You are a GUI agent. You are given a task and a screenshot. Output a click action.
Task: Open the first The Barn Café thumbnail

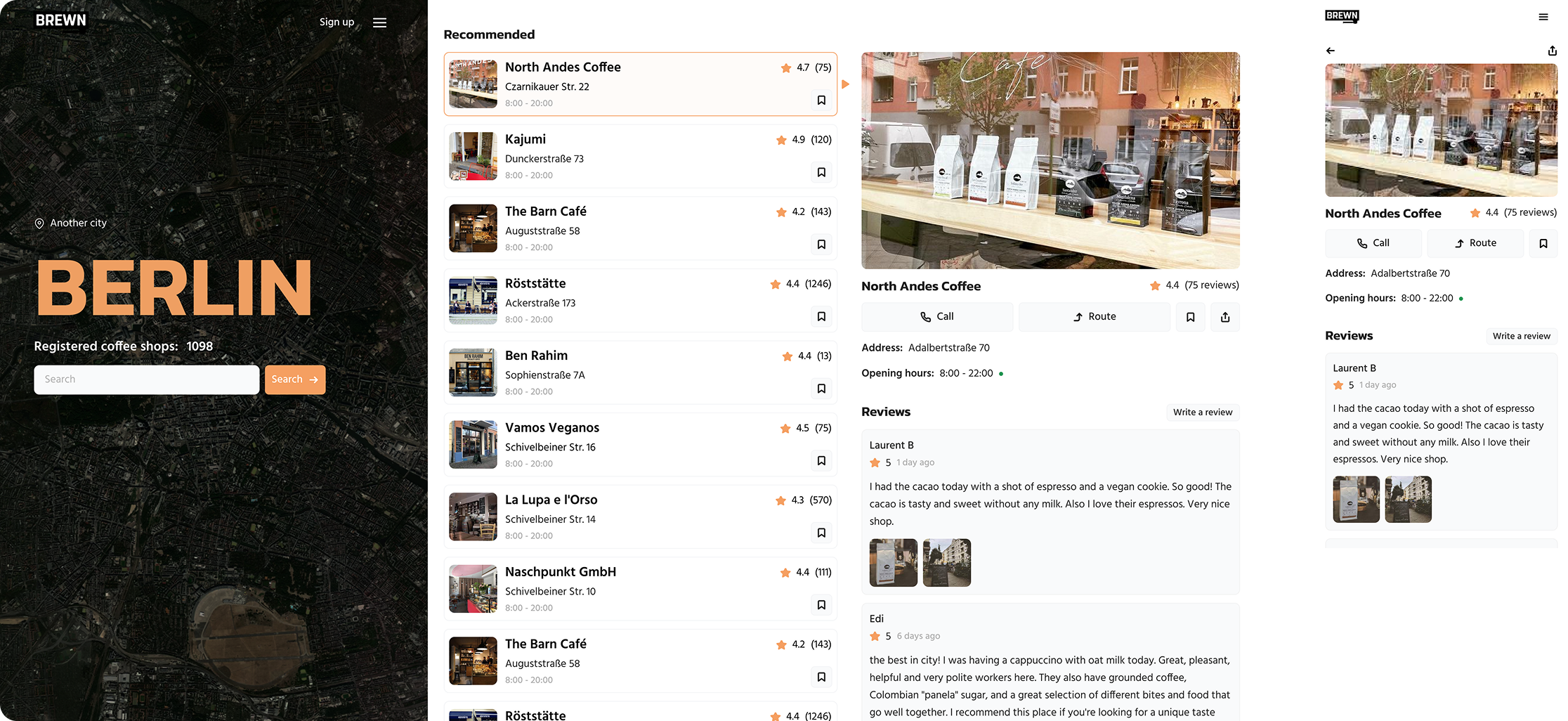pos(473,228)
